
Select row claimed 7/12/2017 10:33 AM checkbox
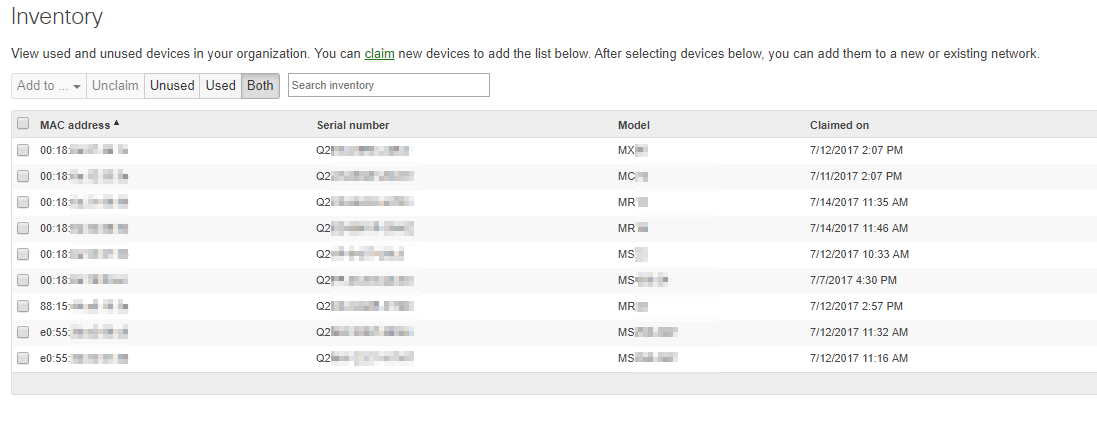tap(23, 254)
